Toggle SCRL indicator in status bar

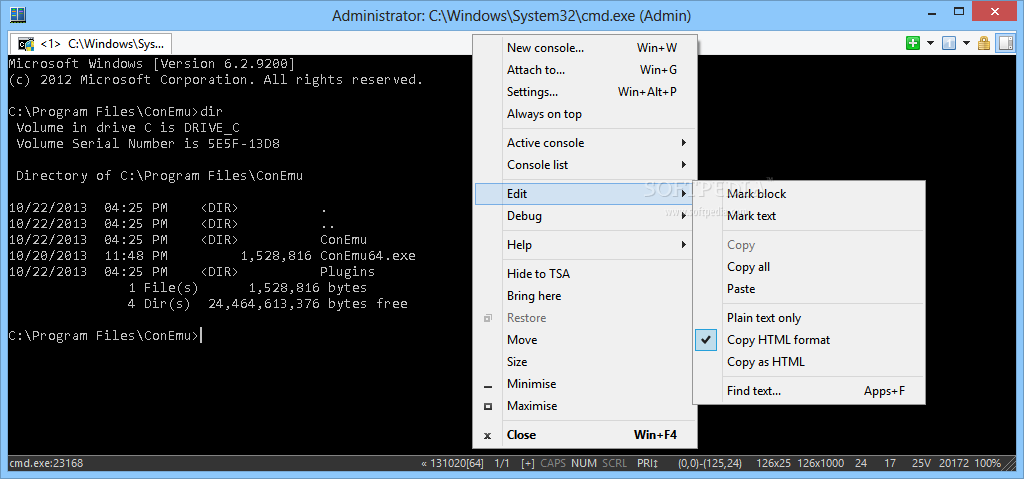click(614, 463)
